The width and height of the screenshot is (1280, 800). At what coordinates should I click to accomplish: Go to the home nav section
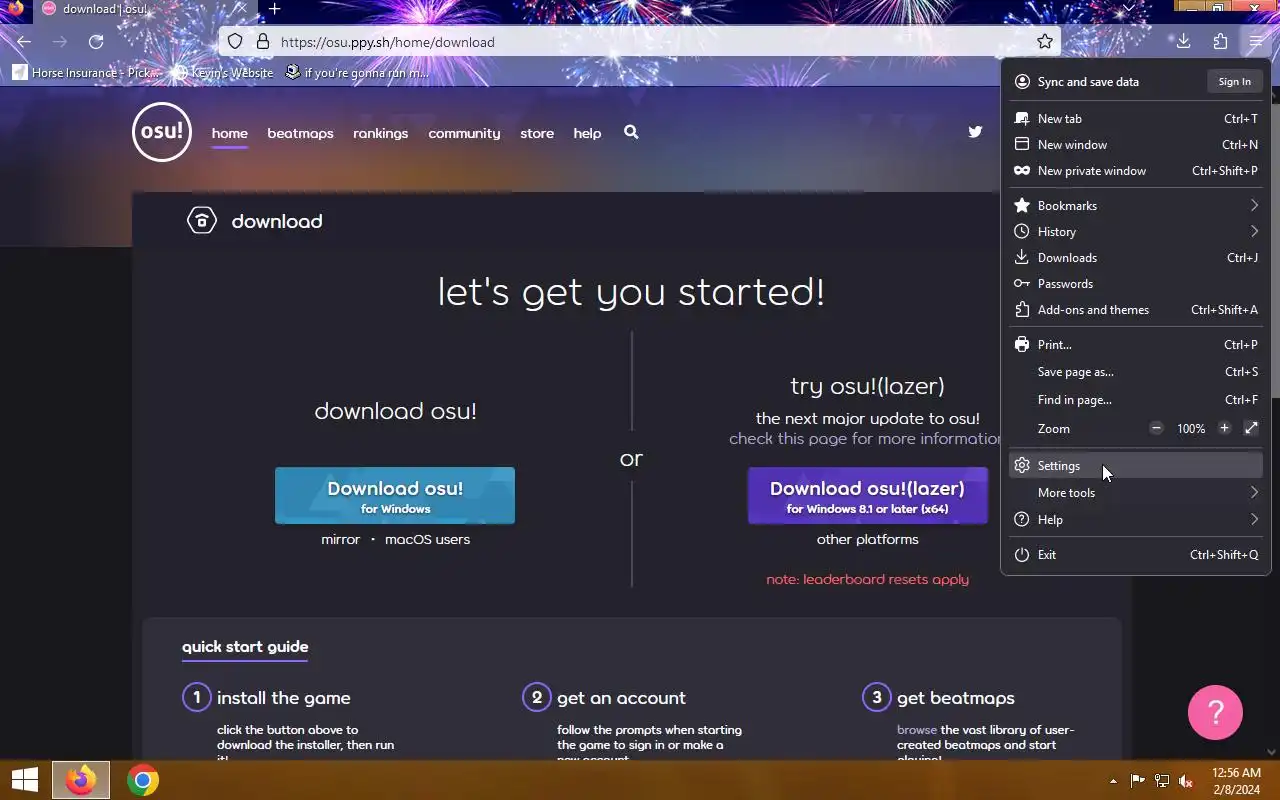point(229,133)
